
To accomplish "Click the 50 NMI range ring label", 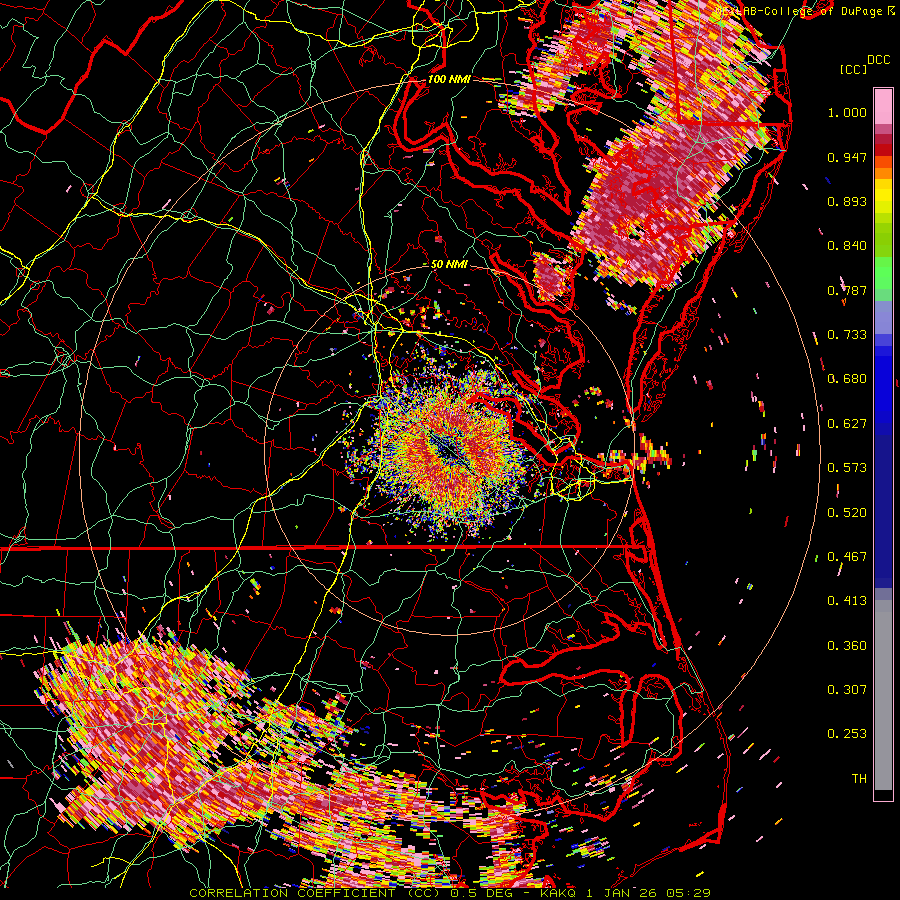I will (449, 265).
